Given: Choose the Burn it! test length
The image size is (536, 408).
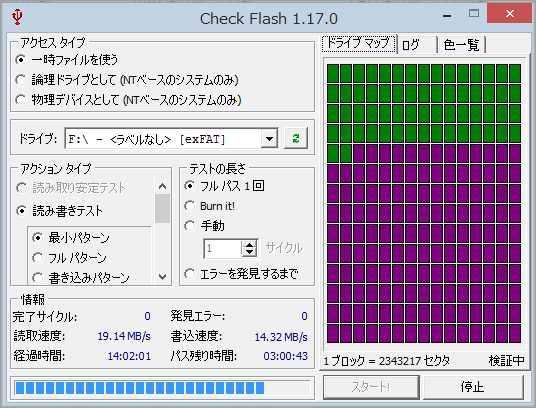Looking at the screenshot, I should click(x=210, y=206).
